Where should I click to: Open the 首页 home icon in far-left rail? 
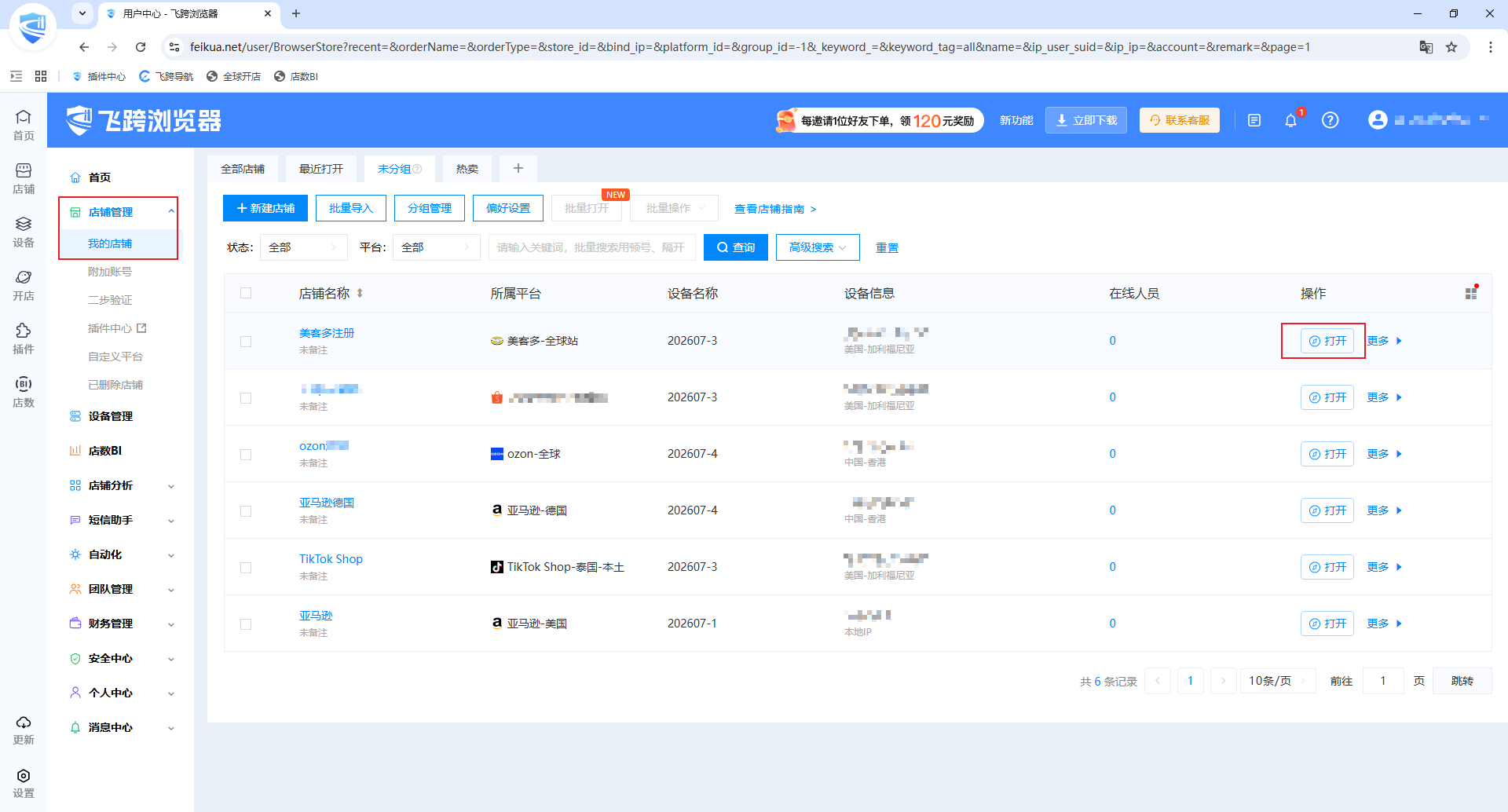[x=24, y=125]
